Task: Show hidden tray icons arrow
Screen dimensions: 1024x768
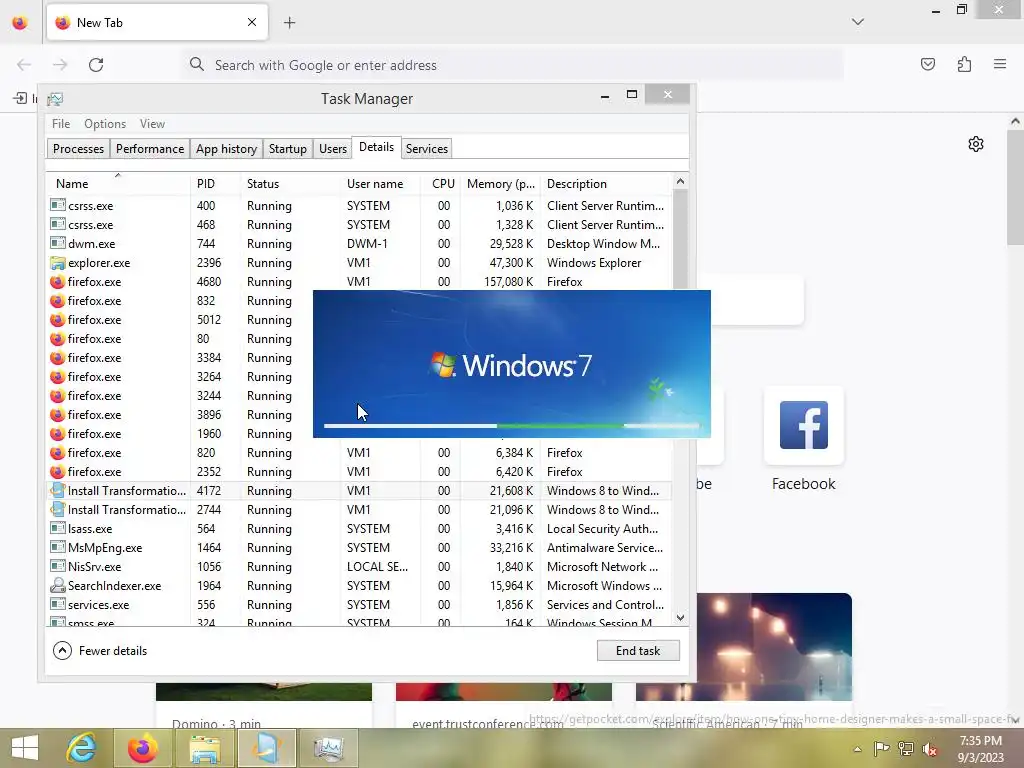Action: coord(857,749)
